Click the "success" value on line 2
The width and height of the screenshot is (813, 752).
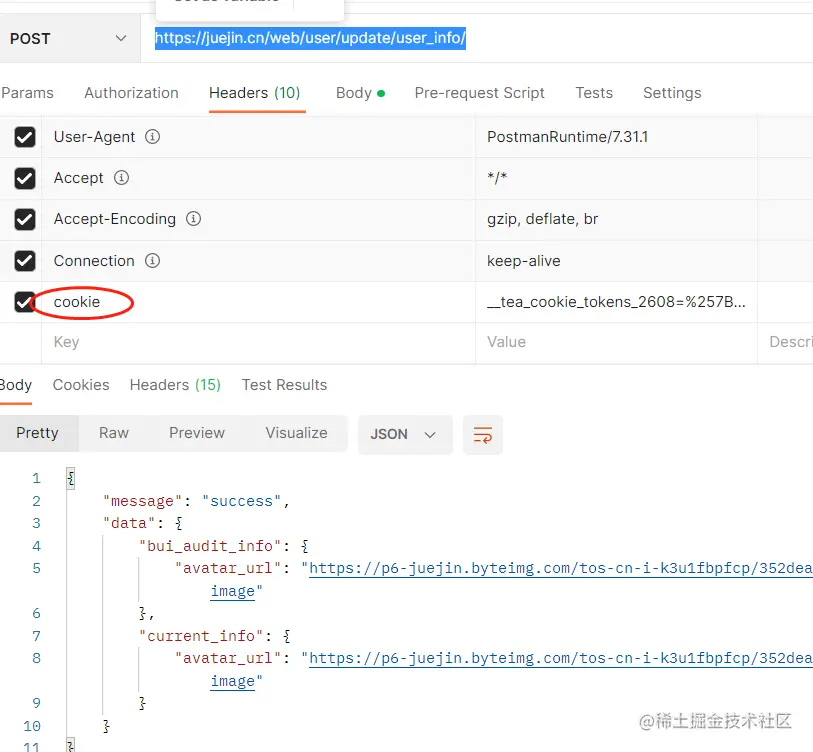coord(241,502)
